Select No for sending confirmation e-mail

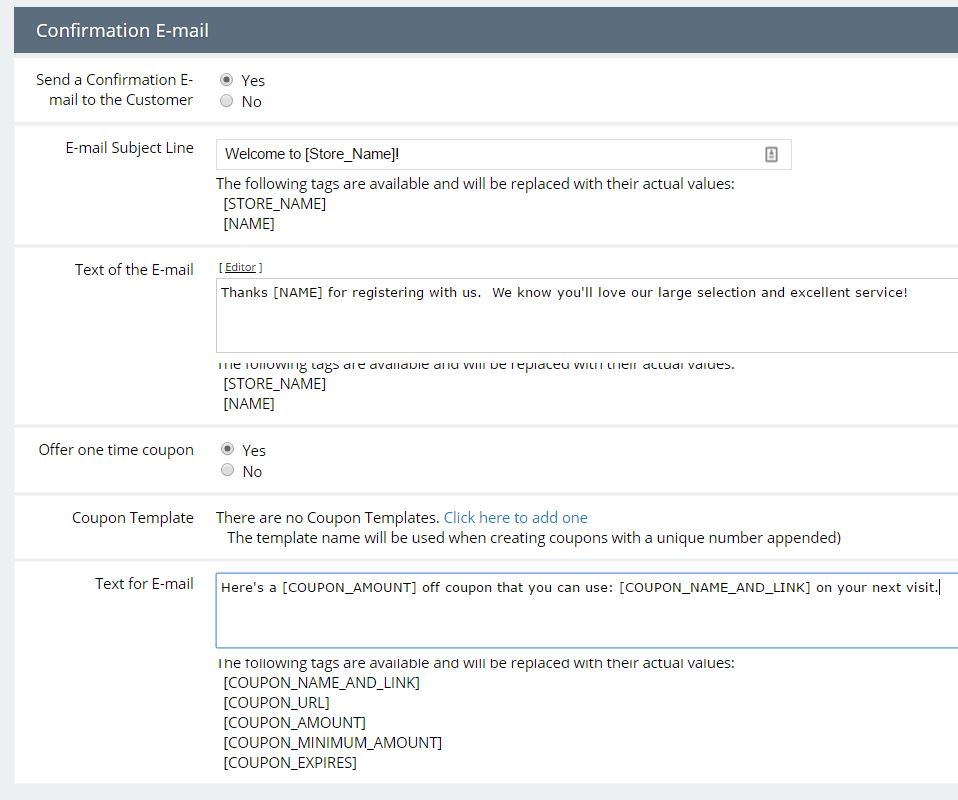point(227,101)
